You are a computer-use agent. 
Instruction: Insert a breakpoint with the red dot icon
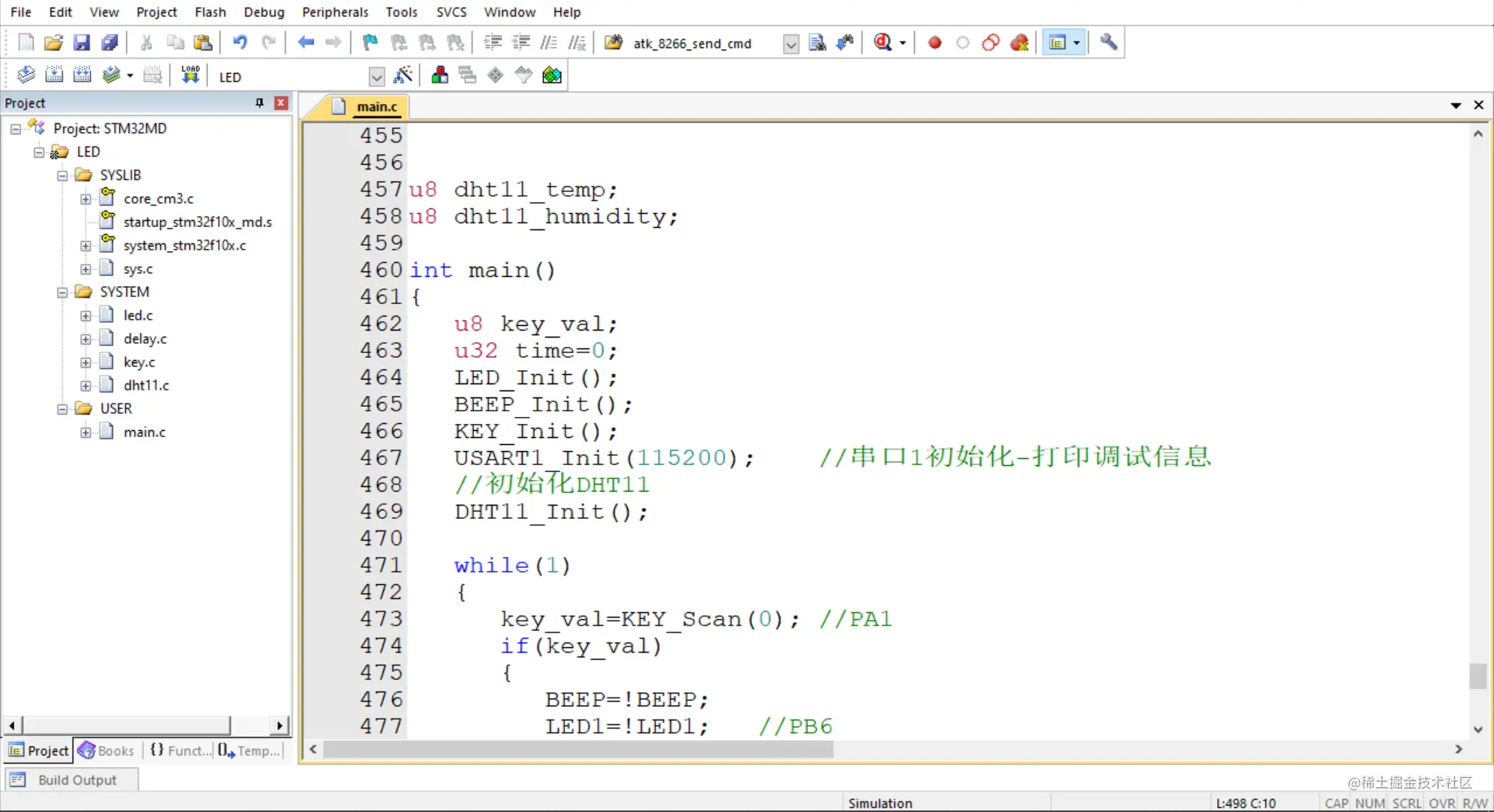(934, 43)
